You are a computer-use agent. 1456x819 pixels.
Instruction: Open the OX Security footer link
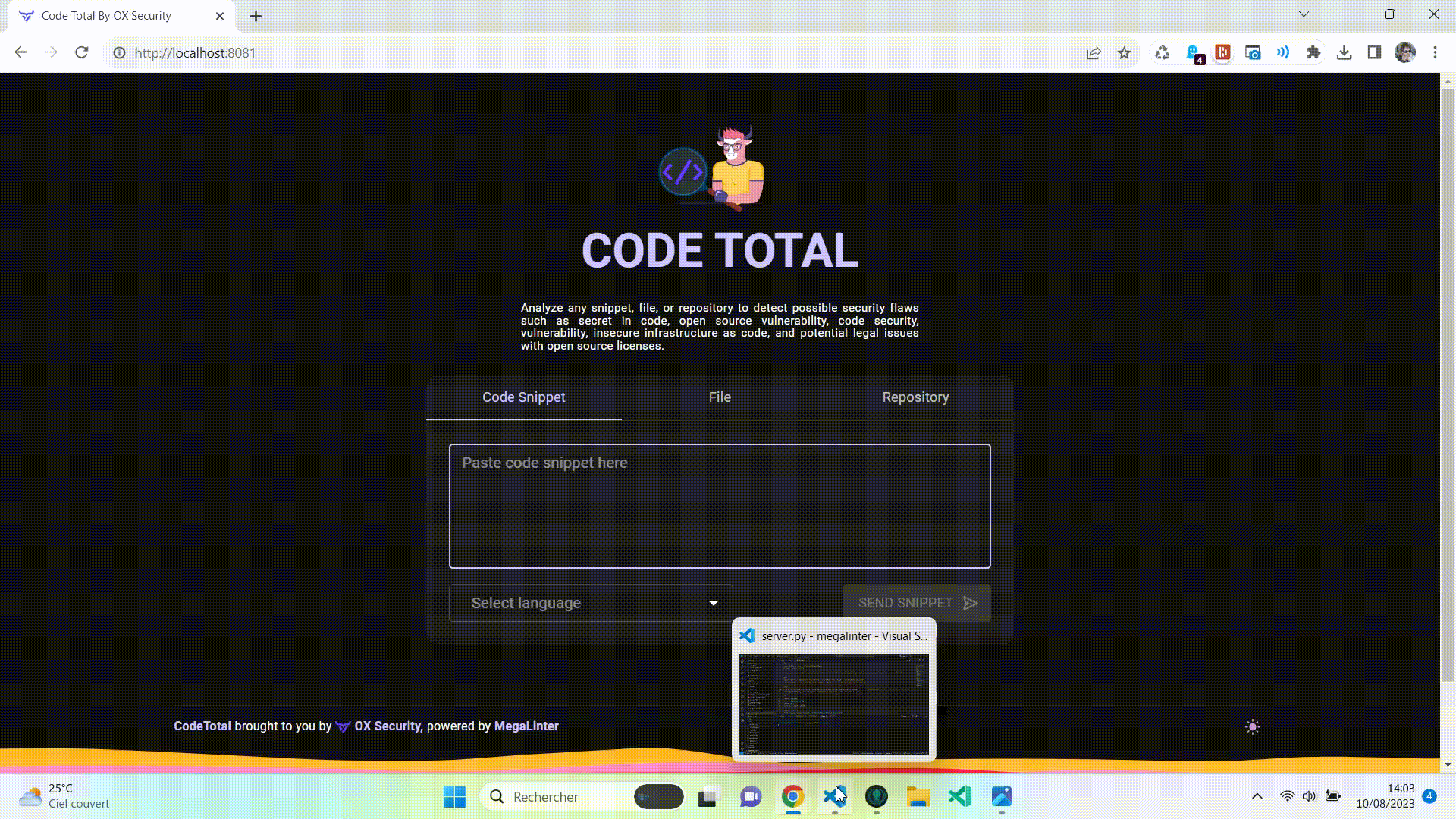click(x=387, y=726)
